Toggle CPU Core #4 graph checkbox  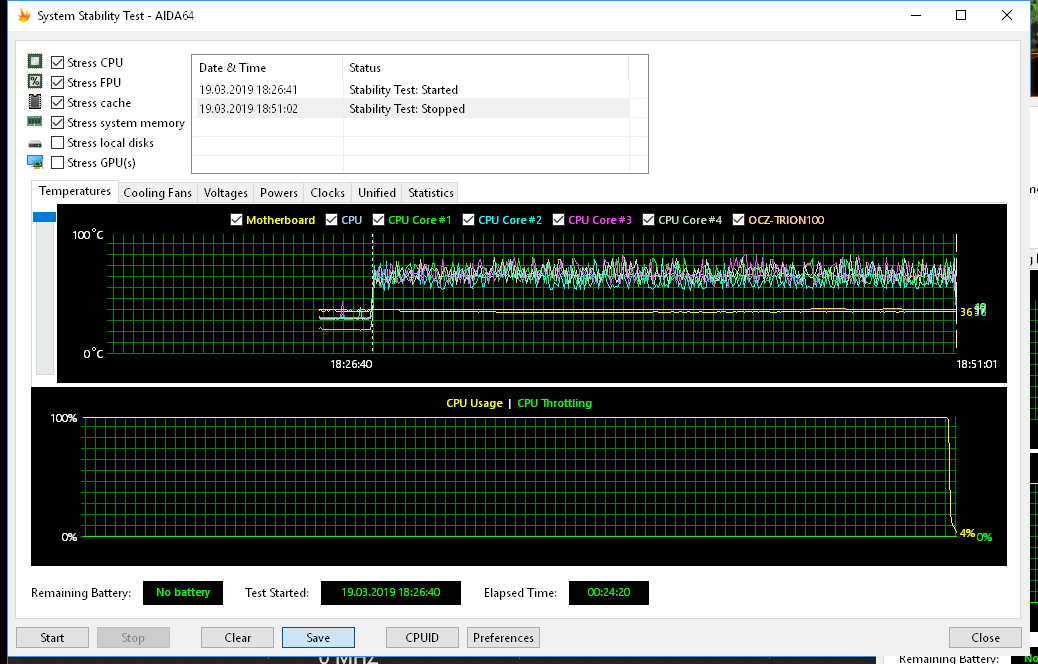click(649, 220)
